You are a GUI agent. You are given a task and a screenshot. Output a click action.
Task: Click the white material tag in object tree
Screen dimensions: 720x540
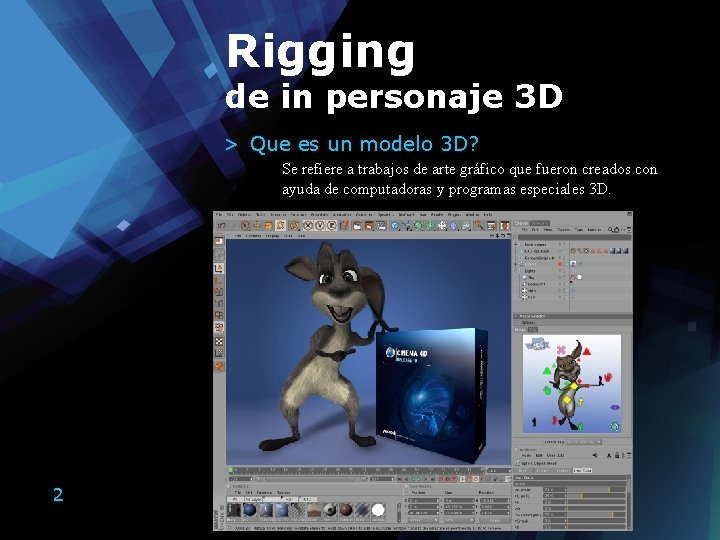click(x=579, y=277)
